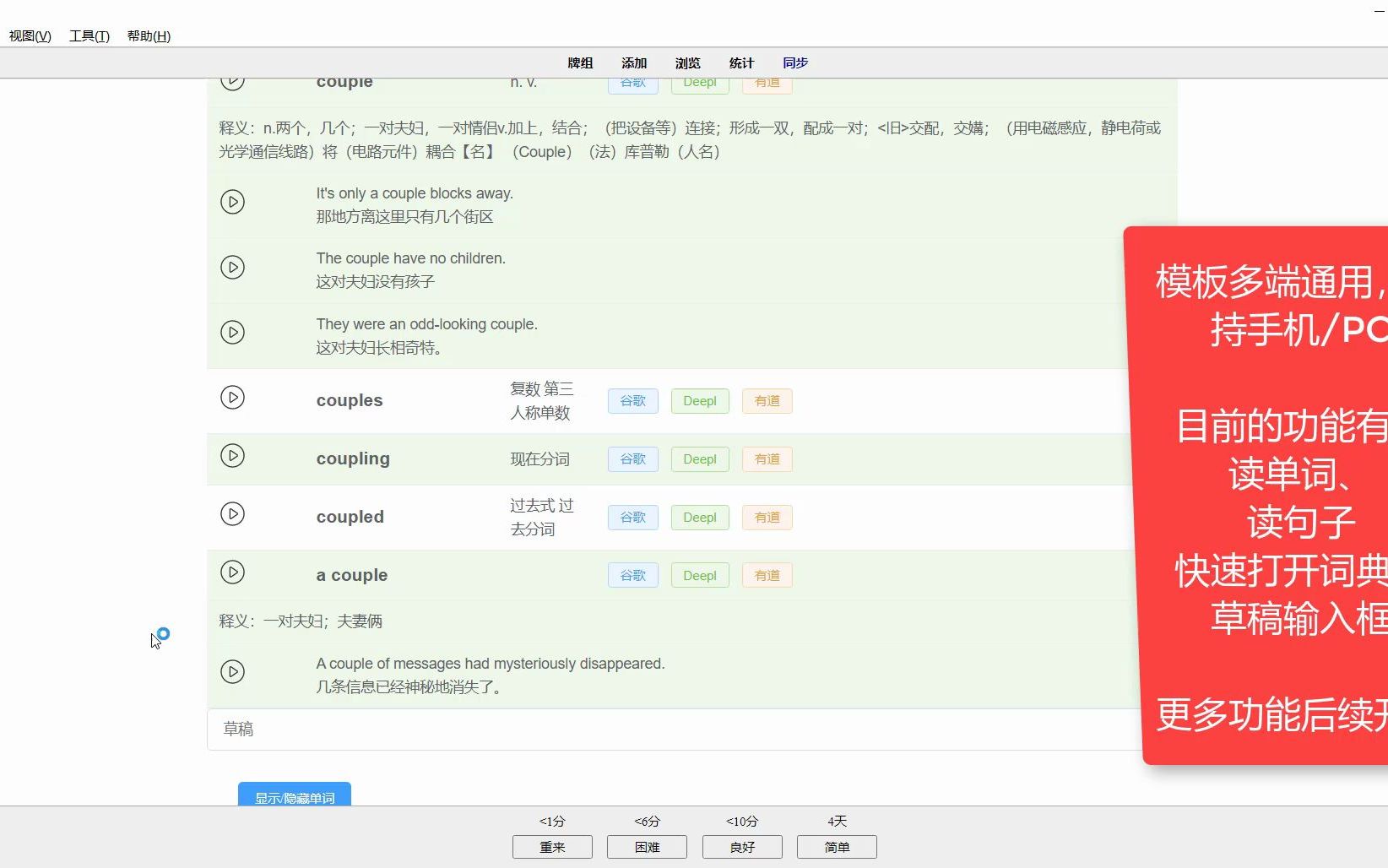The image size is (1388, 868).
Task: Play audio for 'The couple have no children'
Action: [x=232, y=267]
